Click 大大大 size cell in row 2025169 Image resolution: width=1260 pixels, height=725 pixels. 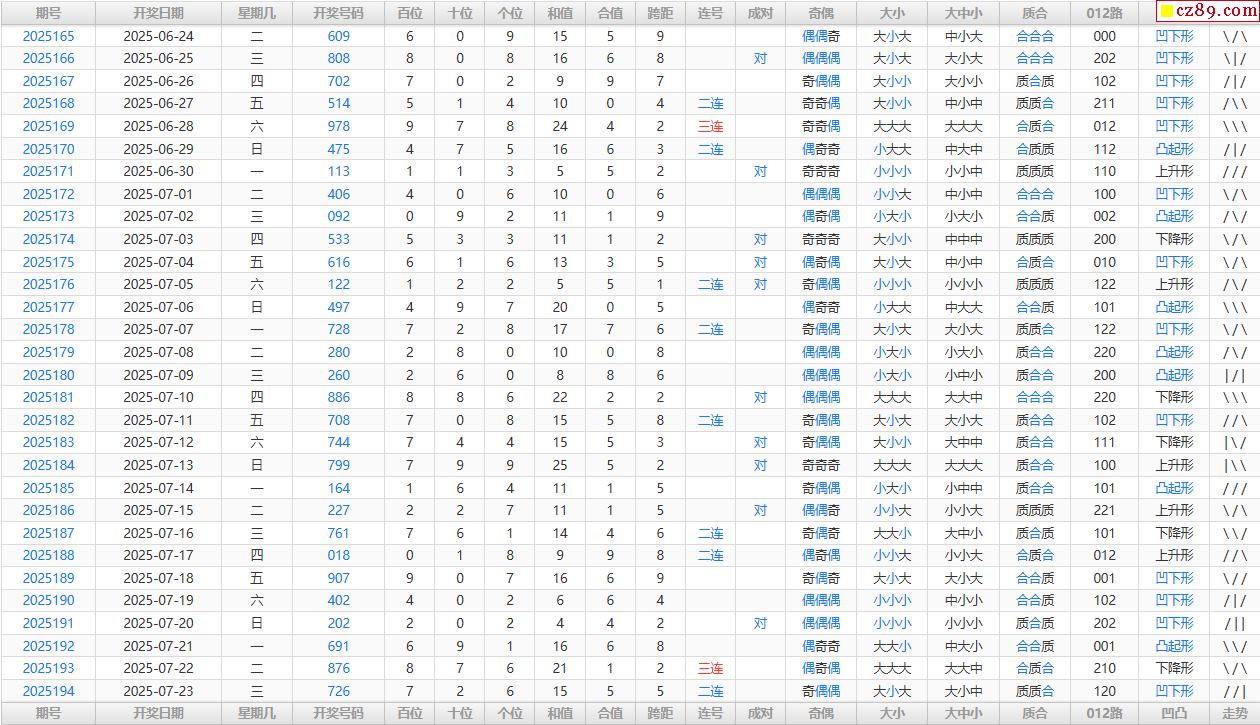pos(892,126)
